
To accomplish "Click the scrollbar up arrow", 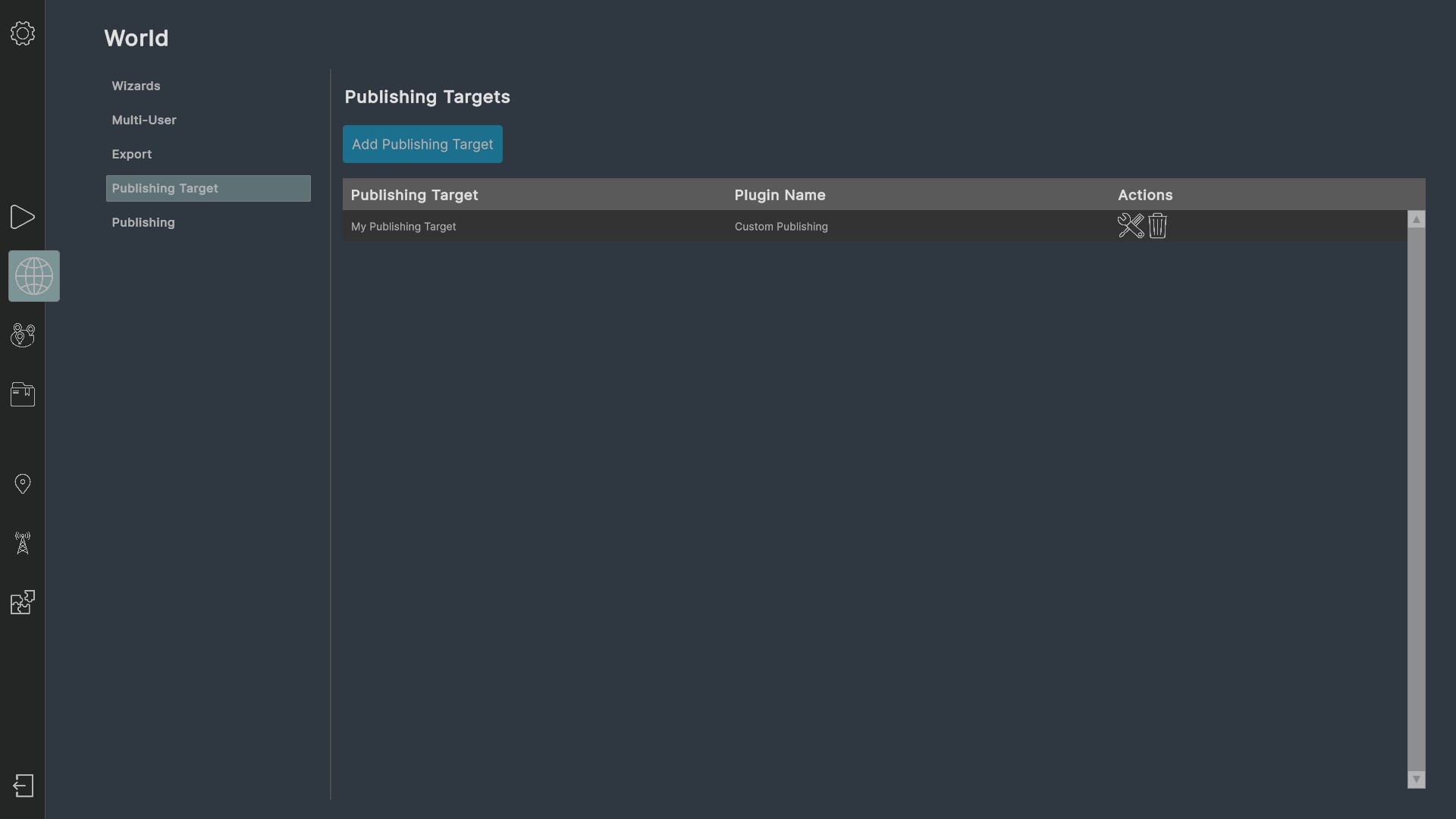I will point(1417,219).
